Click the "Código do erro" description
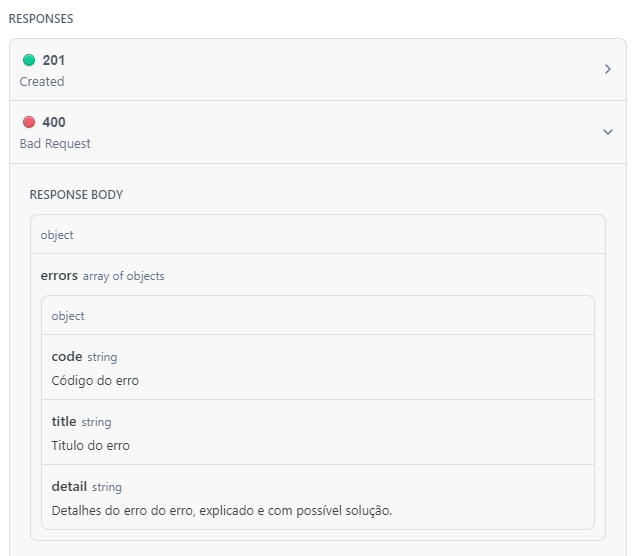Image resolution: width=641 pixels, height=556 pixels. pos(95,381)
